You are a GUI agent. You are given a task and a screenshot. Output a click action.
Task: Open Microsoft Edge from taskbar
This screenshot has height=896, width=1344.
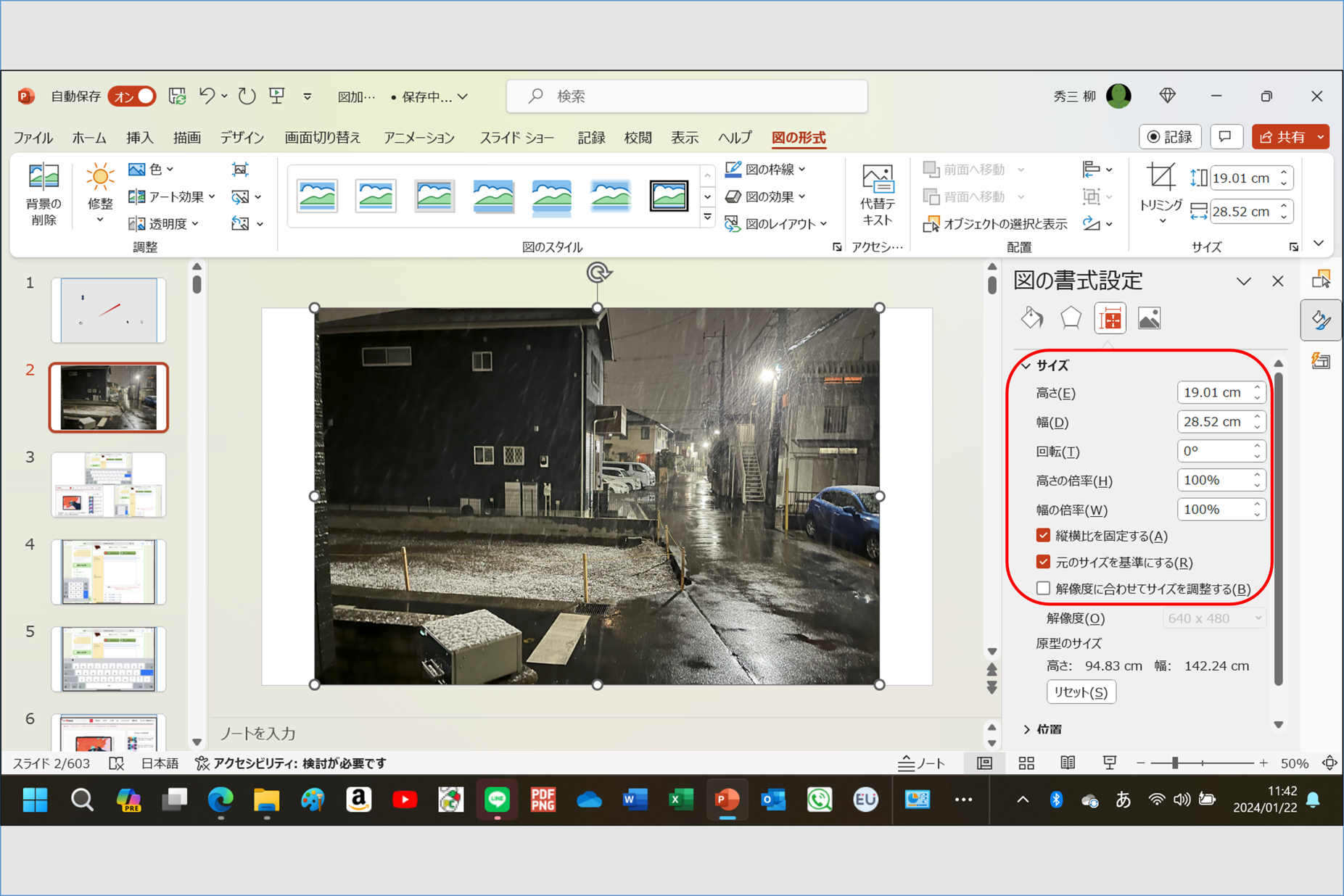pyautogui.click(x=220, y=800)
